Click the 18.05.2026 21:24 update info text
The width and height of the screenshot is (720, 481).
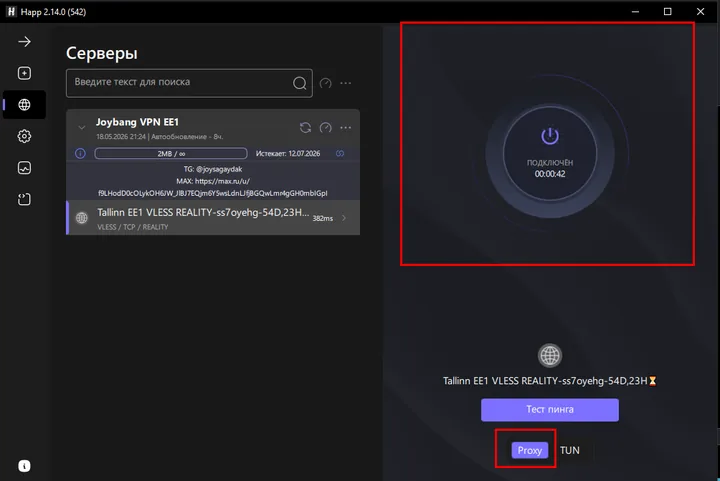159,137
